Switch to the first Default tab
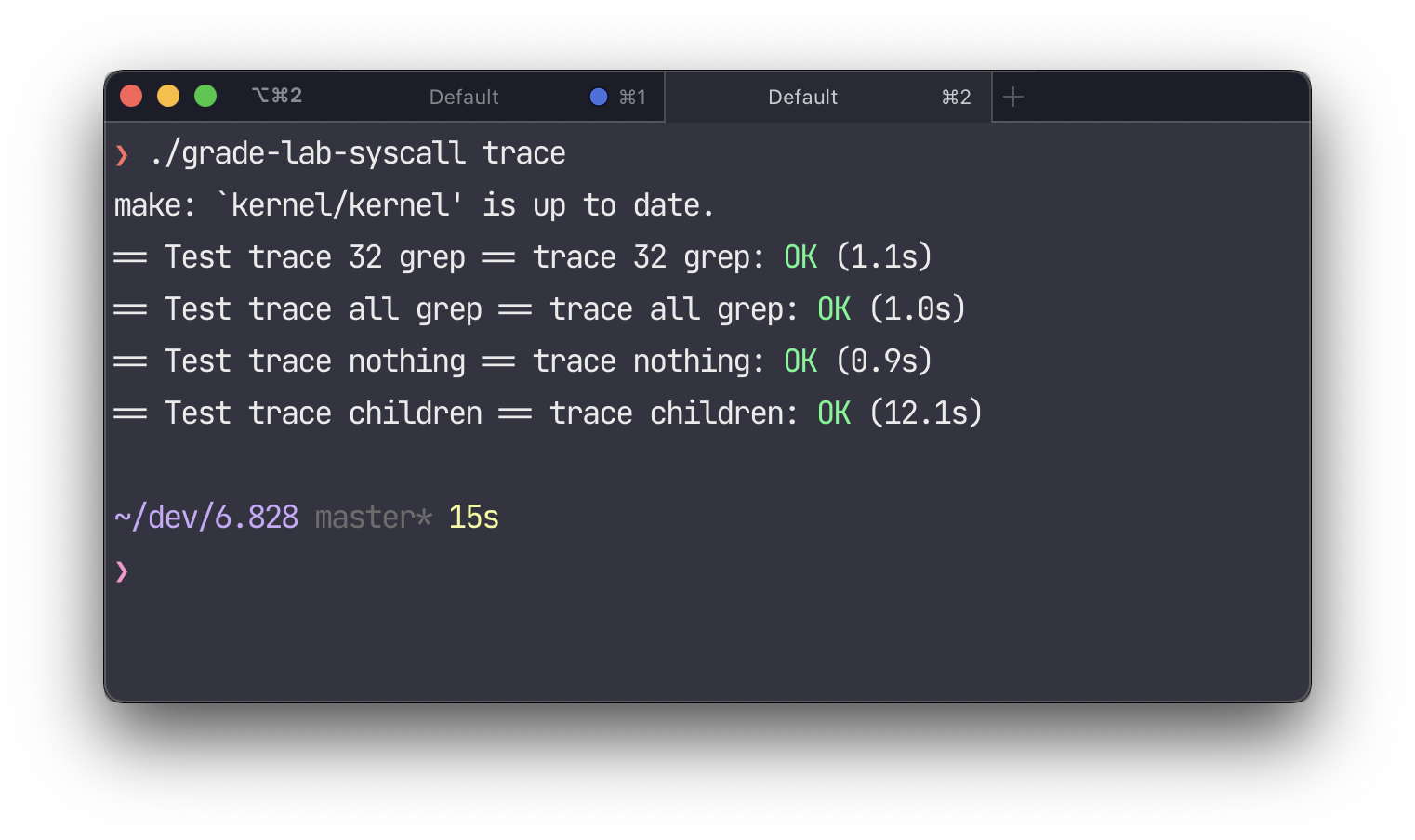Screen dimensions: 1415x840 tap(464, 97)
